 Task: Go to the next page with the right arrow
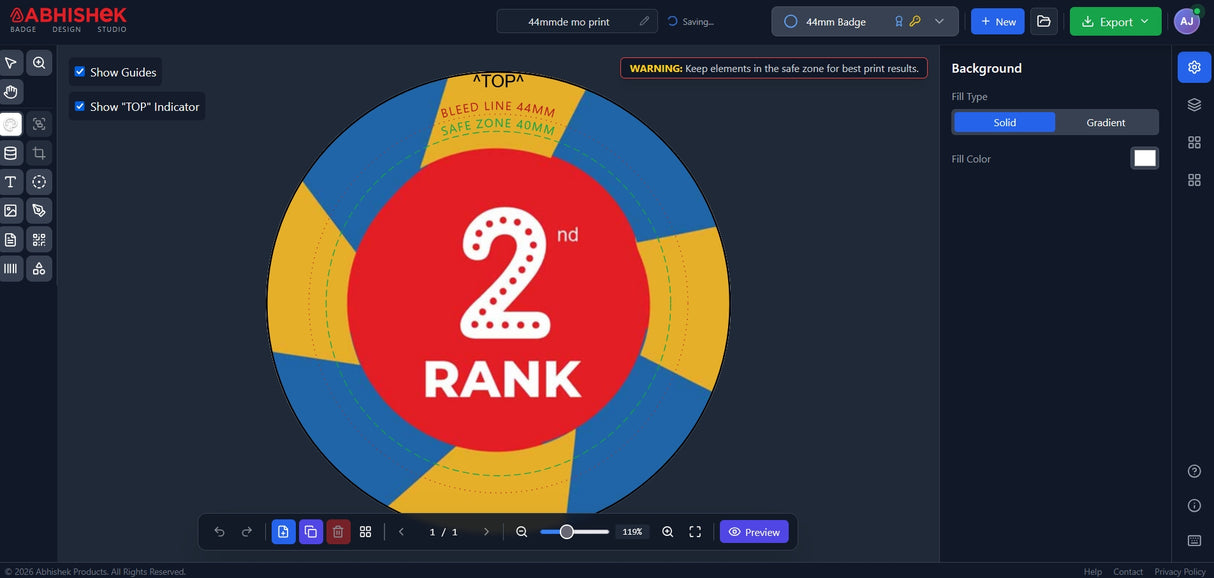coord(486,531)
